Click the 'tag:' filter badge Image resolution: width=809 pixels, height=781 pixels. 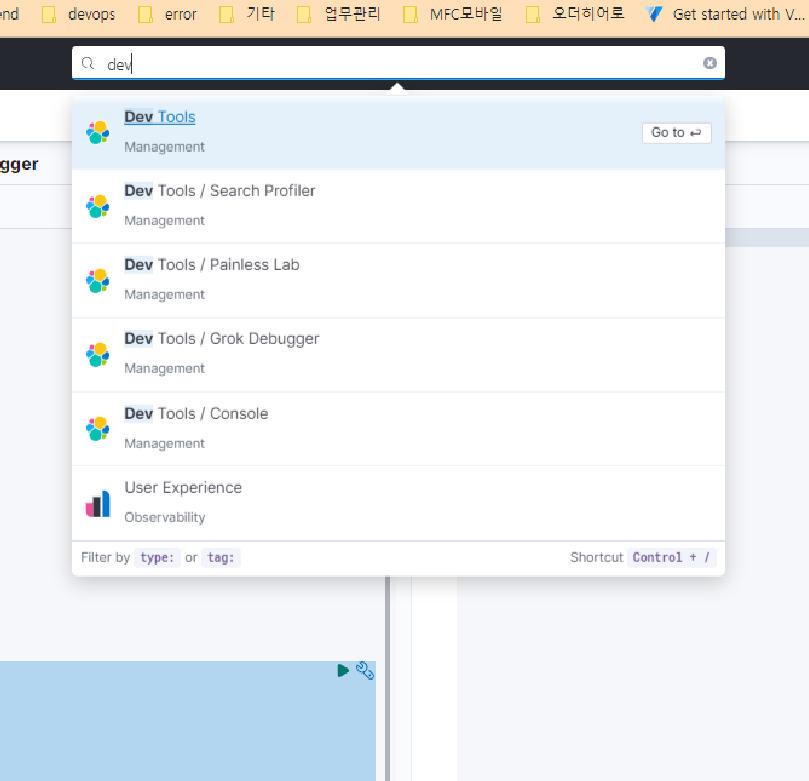click(221, 558)
